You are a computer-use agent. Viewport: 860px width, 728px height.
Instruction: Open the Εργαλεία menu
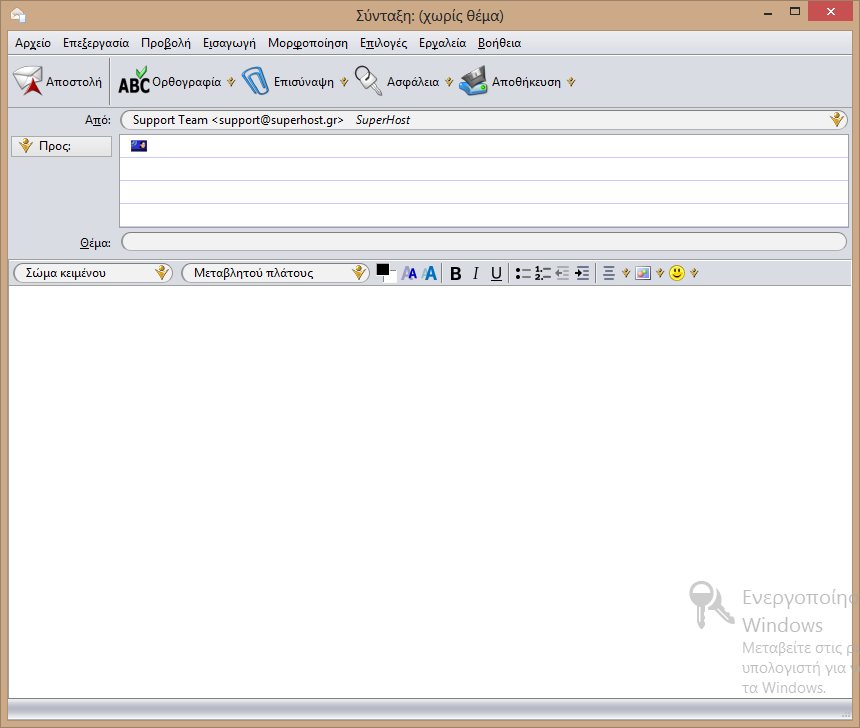coord(442,43)
